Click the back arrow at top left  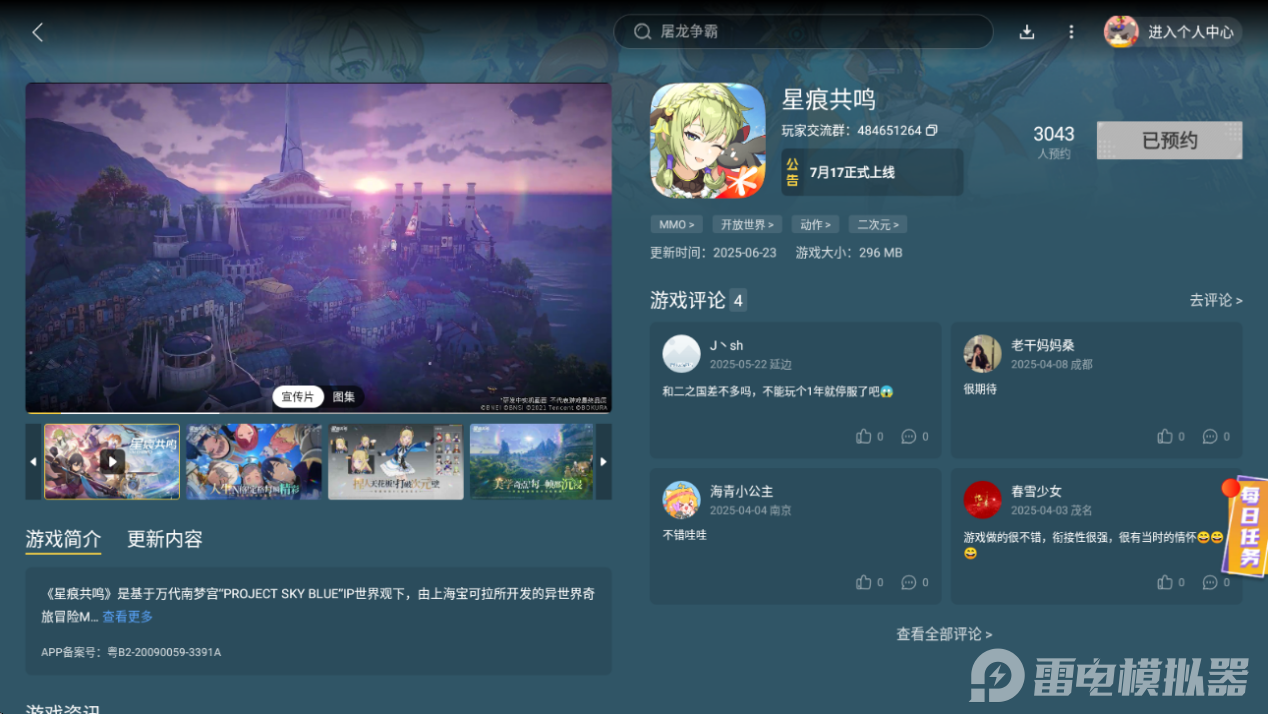tap(37, 31)
